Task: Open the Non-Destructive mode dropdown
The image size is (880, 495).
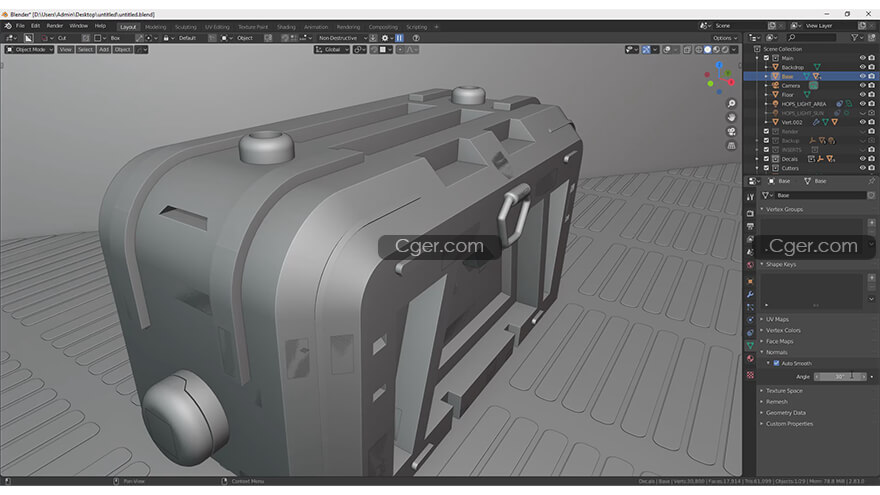Action: click(342, 38)
